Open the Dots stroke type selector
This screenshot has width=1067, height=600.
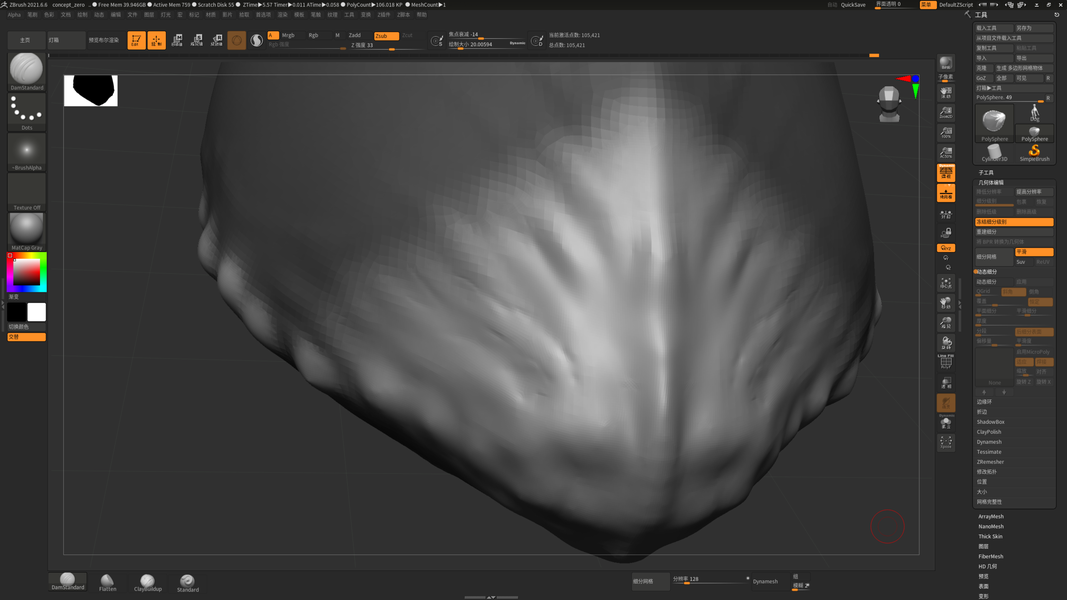coord(27,112)
